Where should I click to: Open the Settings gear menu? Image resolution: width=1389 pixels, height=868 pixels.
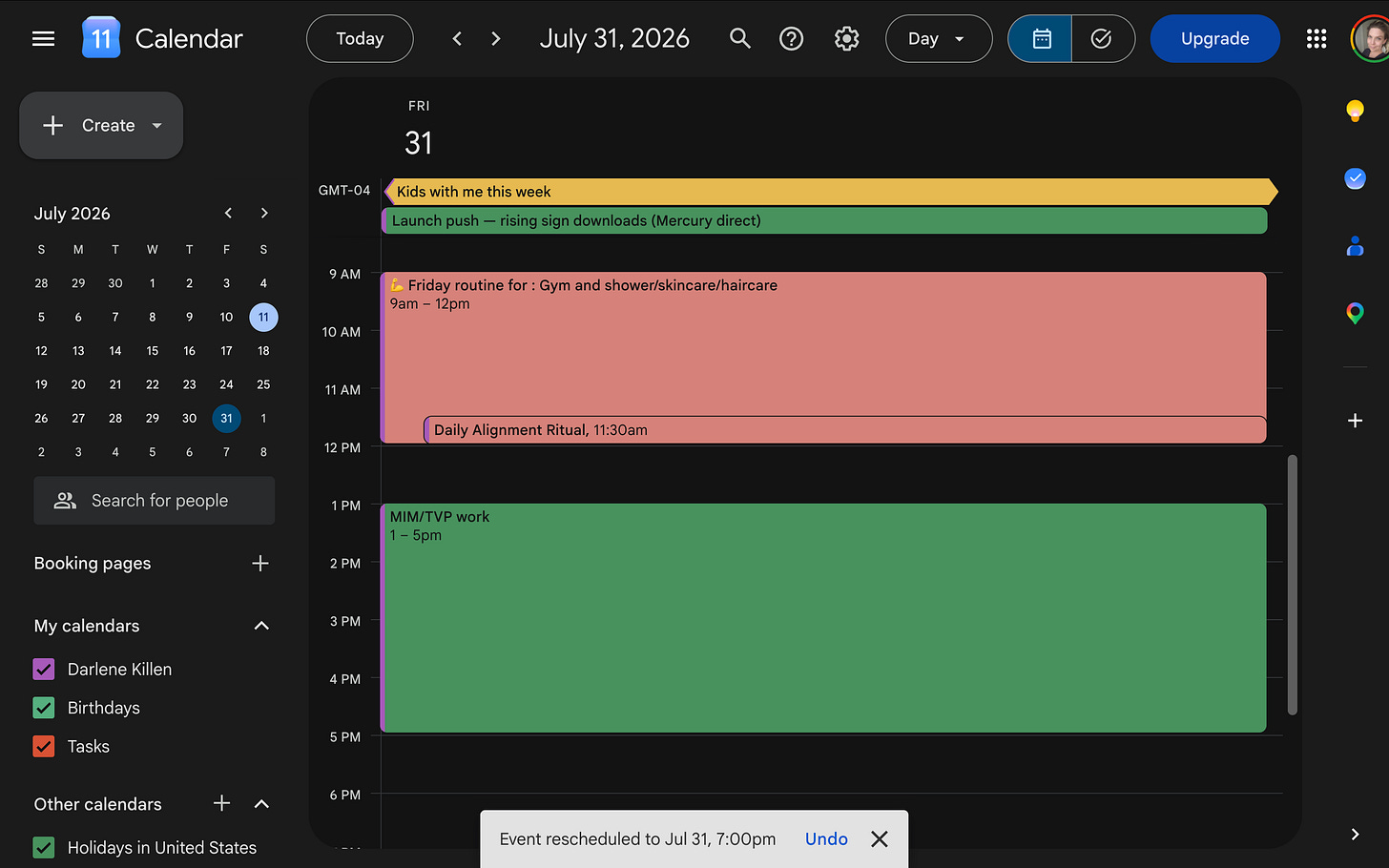847,39
